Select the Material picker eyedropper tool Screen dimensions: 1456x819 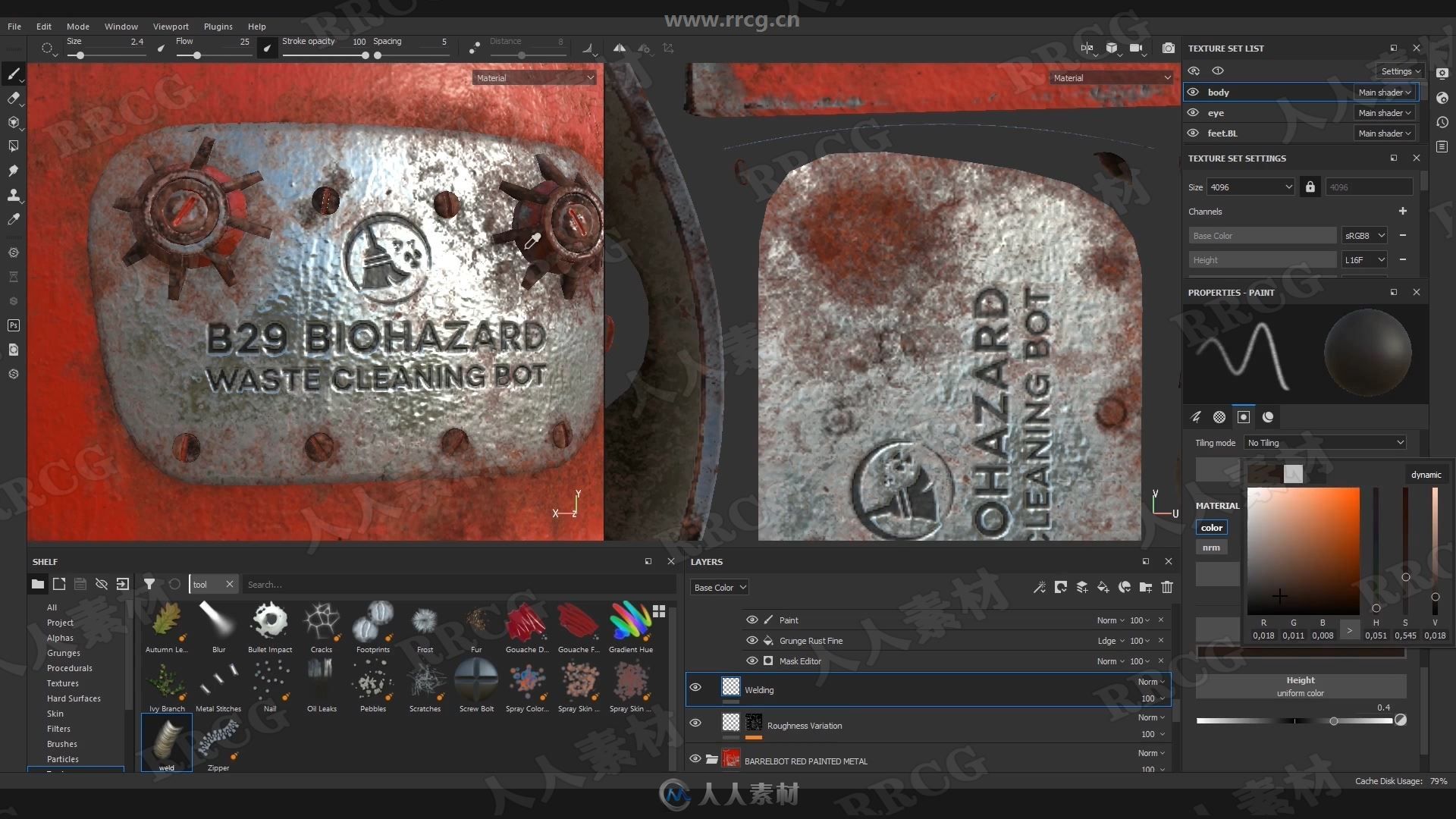13,219
